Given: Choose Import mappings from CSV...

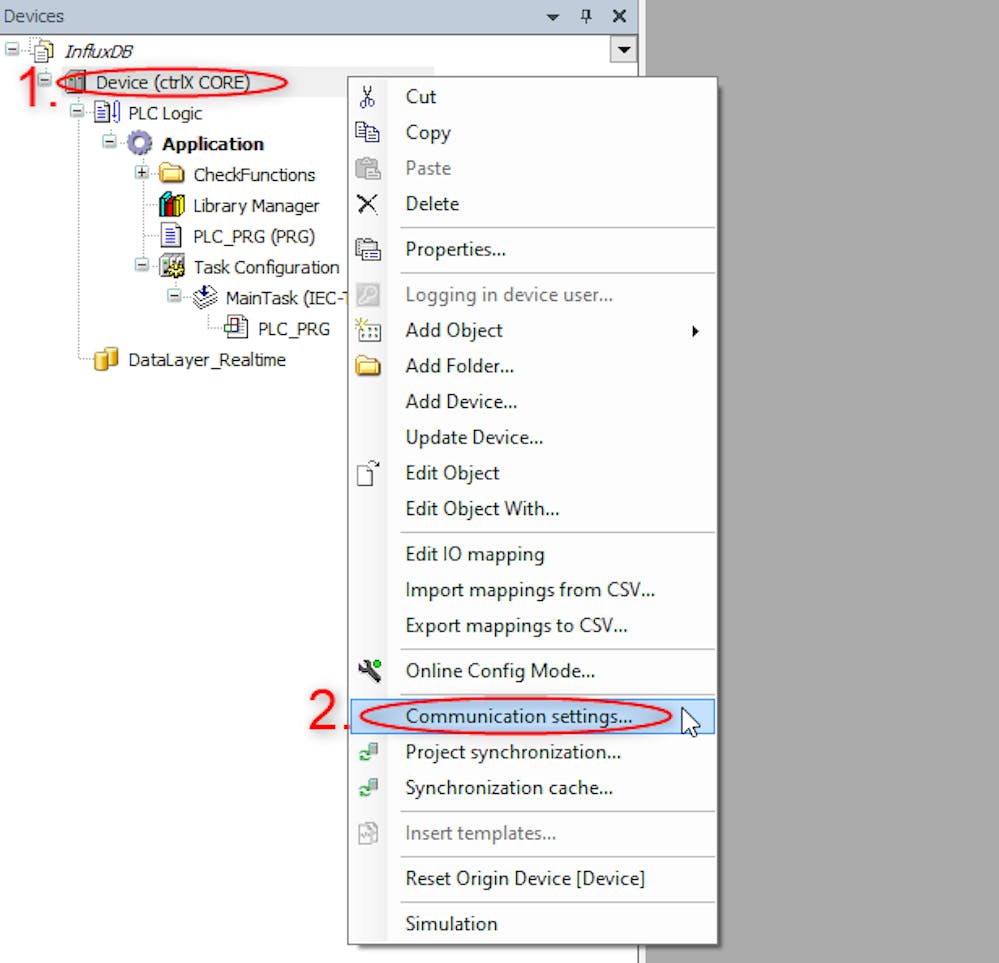Looking at the screenshot, I should pos(532,590).
